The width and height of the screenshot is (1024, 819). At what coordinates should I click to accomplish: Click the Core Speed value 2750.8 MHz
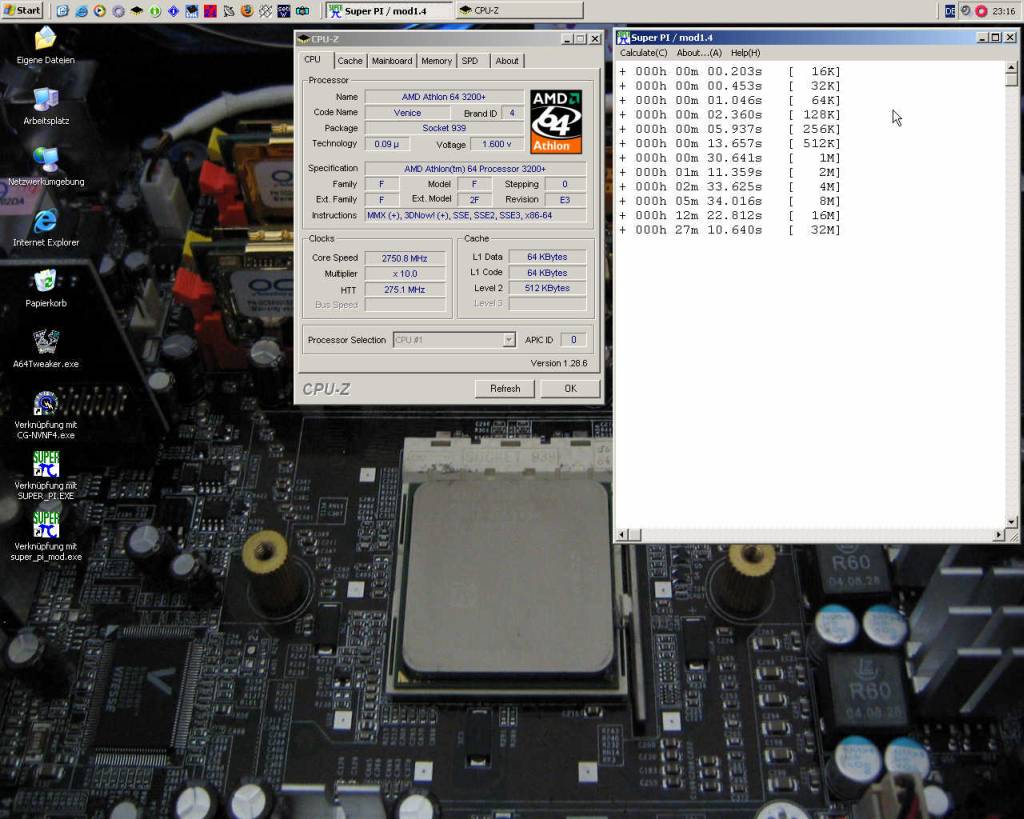[x=405, y=258]
